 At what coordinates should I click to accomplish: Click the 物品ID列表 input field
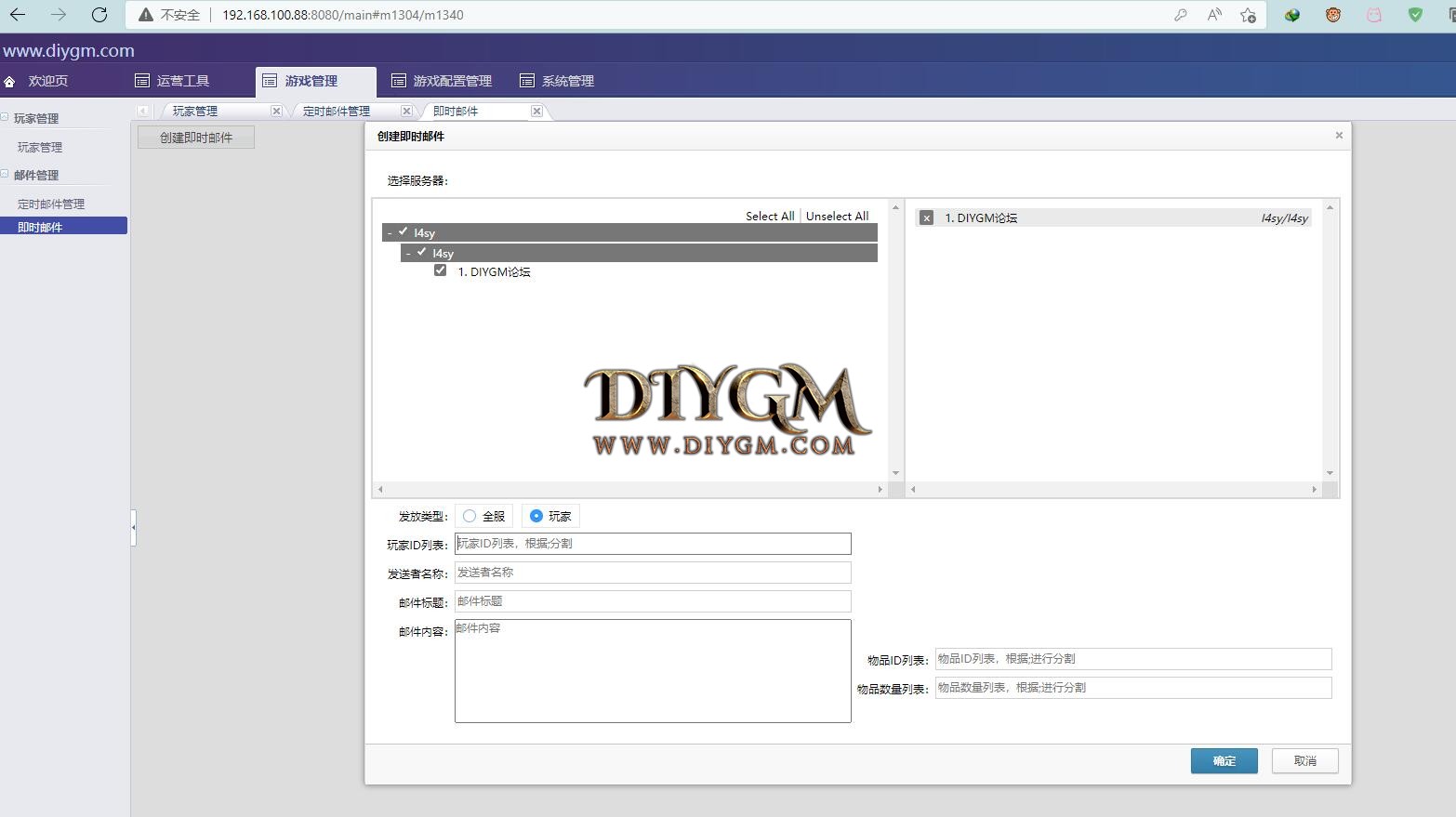tap(1133, 659)
